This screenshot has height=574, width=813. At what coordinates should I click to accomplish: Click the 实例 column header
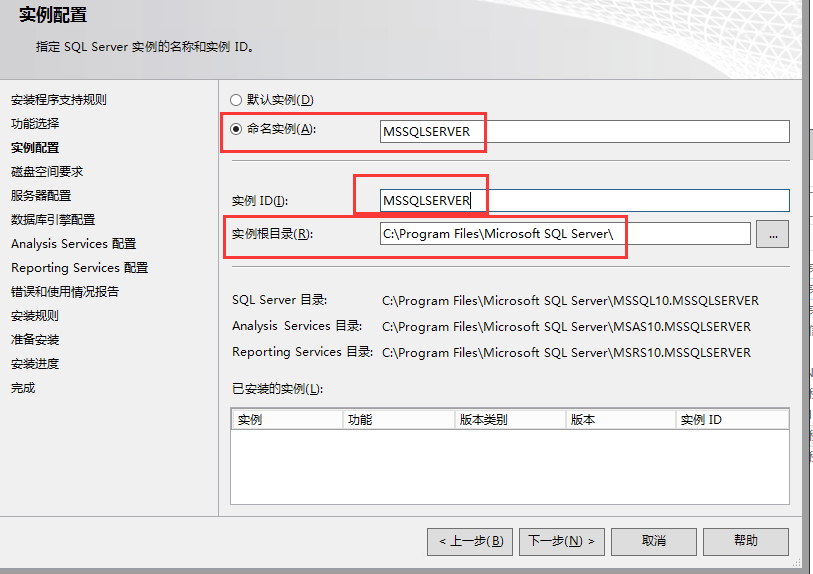point(287,419)
